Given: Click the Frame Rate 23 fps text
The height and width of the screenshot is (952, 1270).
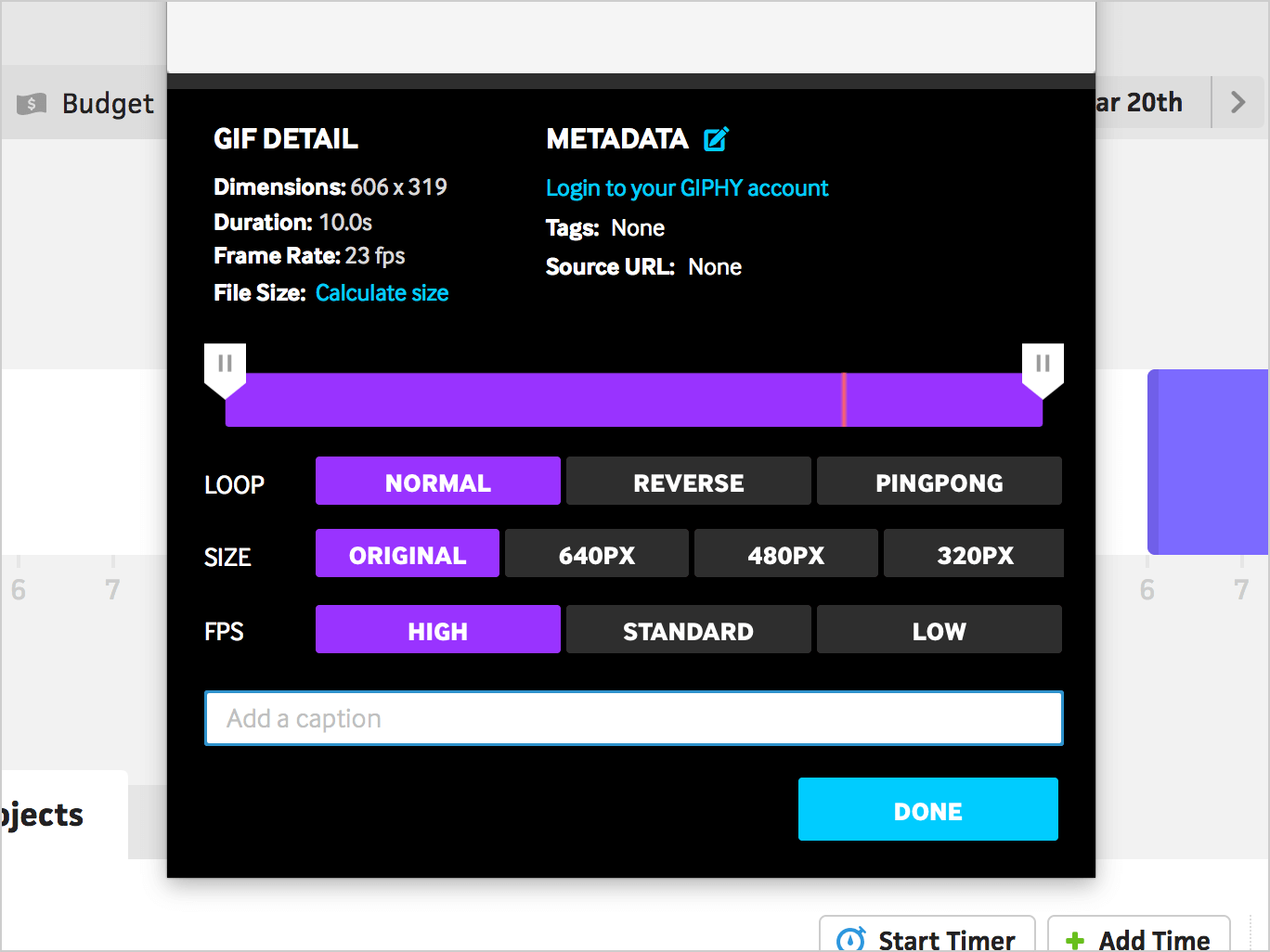Looking at the screenshot, I should (309, 256).
